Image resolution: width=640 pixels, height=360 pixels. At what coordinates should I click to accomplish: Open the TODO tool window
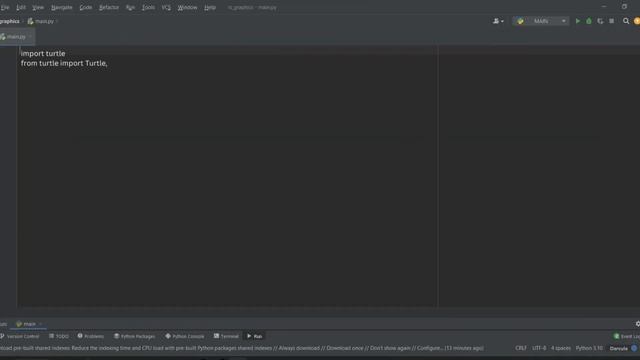(59, 336)
